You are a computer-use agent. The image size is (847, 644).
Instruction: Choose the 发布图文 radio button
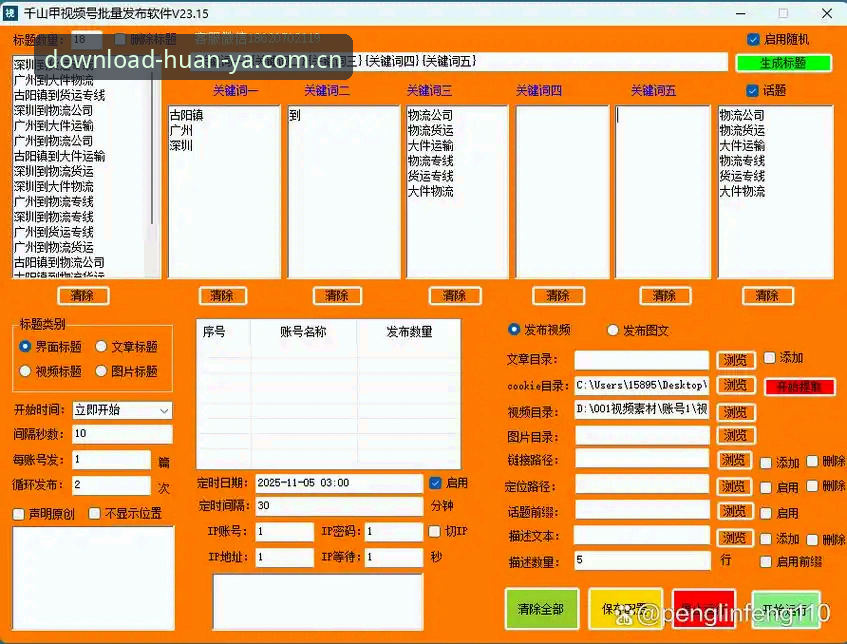click(x=613, y=330)
